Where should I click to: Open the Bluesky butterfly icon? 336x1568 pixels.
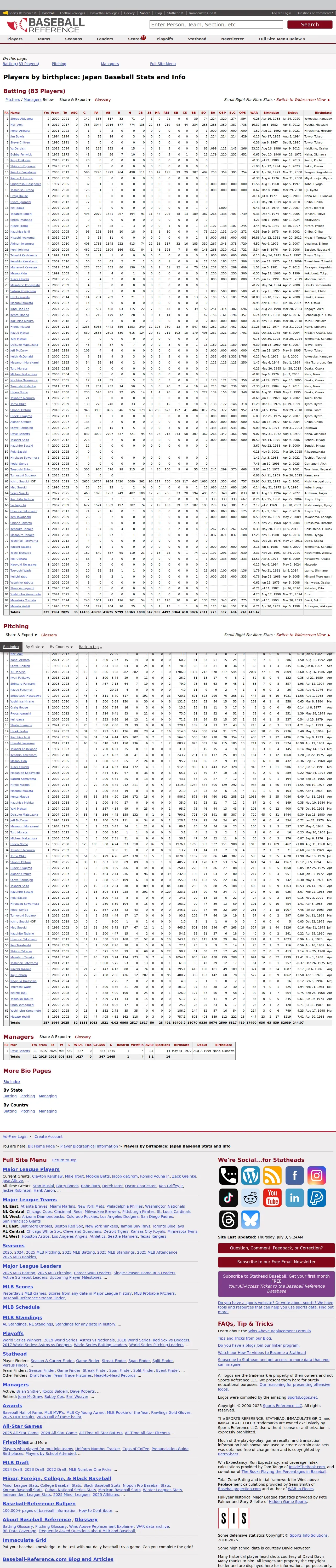click(251, 1219)
